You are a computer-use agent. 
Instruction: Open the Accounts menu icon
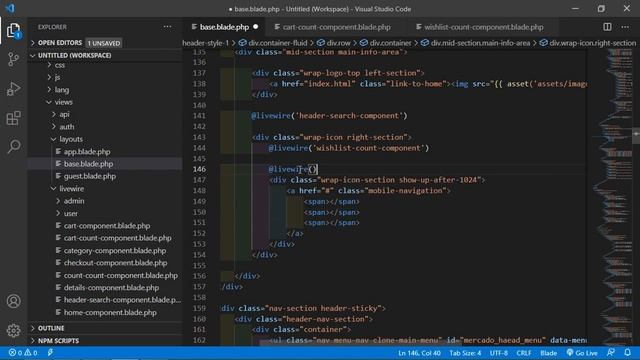(x=13, y=301)
